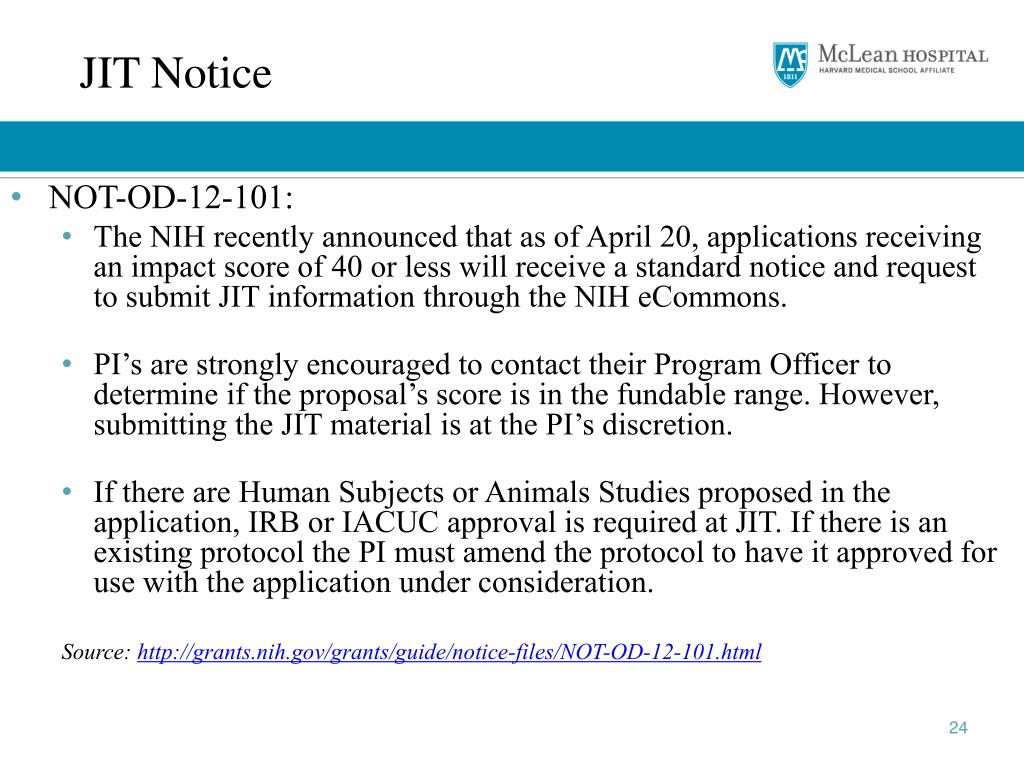Click the bullet before "The NIH recently announced"
Screen dimensions: 1024x768
point(67,237)
